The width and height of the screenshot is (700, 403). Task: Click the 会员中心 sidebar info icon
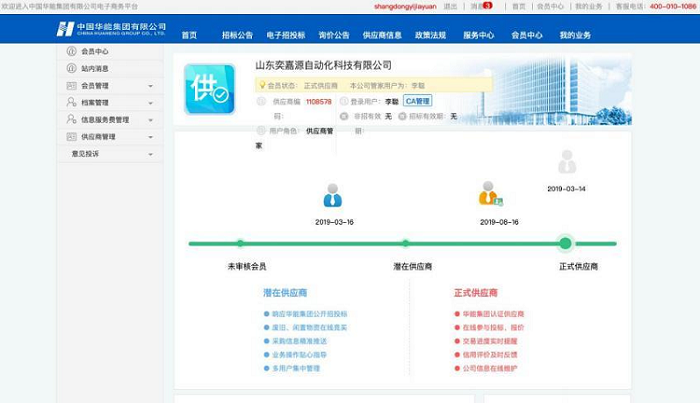71,51
